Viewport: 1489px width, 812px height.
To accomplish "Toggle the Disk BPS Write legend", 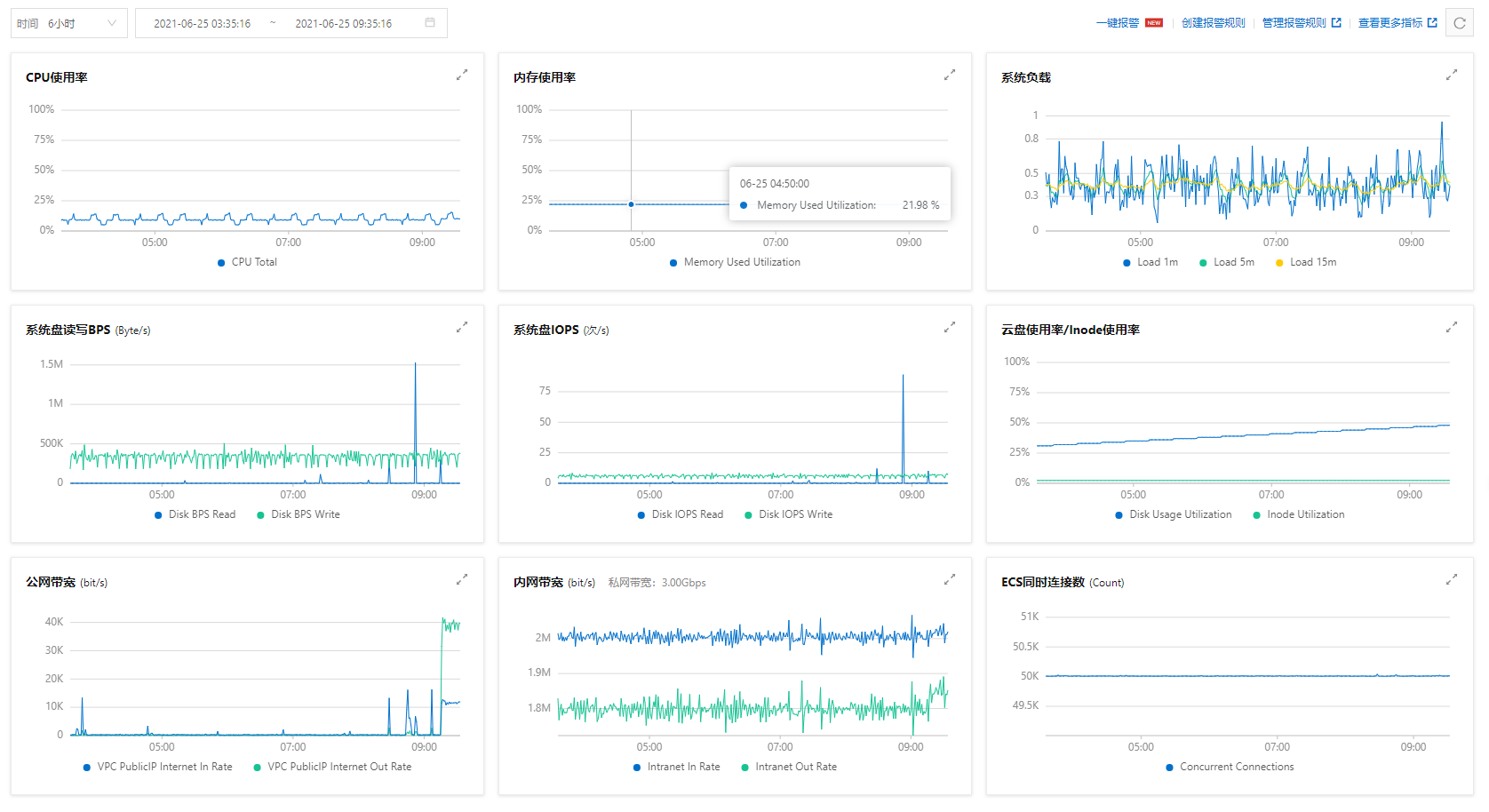I will click(299, 514).
